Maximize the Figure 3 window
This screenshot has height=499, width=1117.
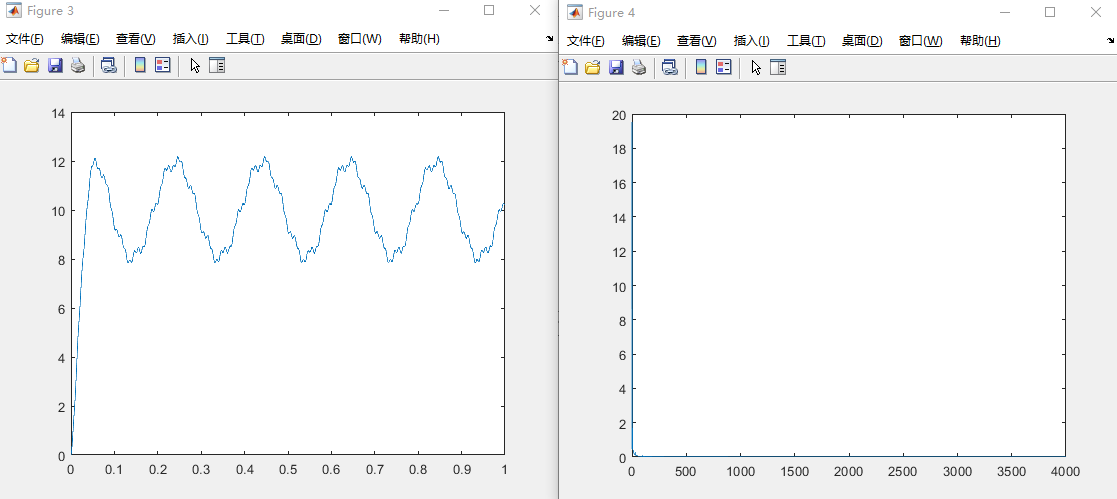pyautogui.click(x=489, y=10)
